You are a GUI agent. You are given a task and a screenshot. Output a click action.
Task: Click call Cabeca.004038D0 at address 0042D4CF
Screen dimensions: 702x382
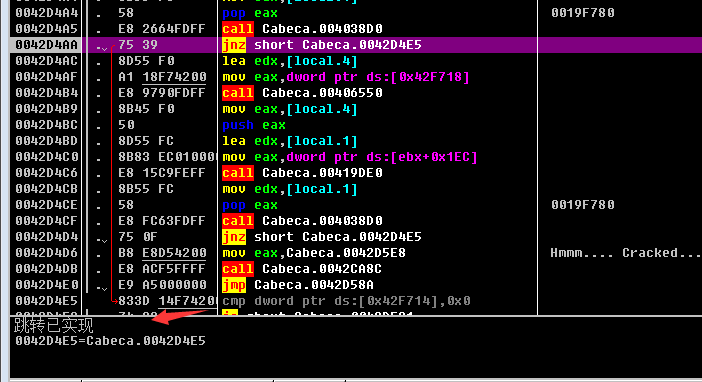click(302, 221)
